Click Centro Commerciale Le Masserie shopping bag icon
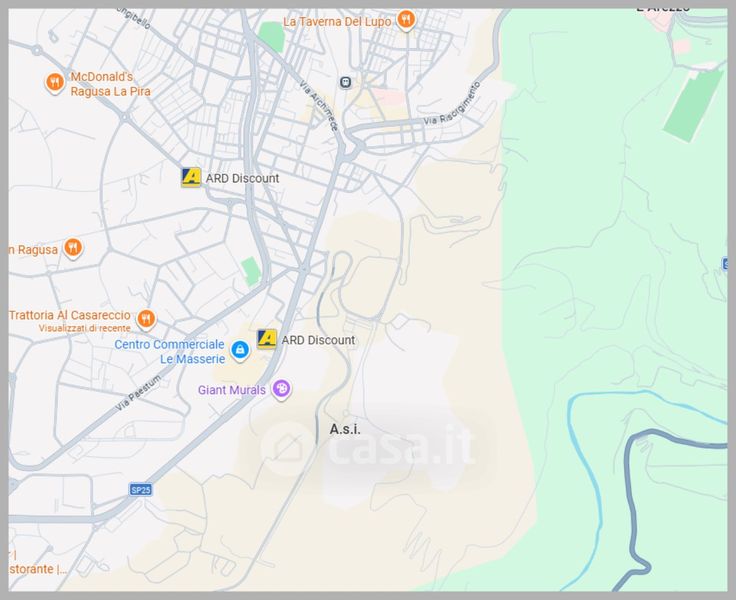The image size is (736, 600). pos(240,351)
